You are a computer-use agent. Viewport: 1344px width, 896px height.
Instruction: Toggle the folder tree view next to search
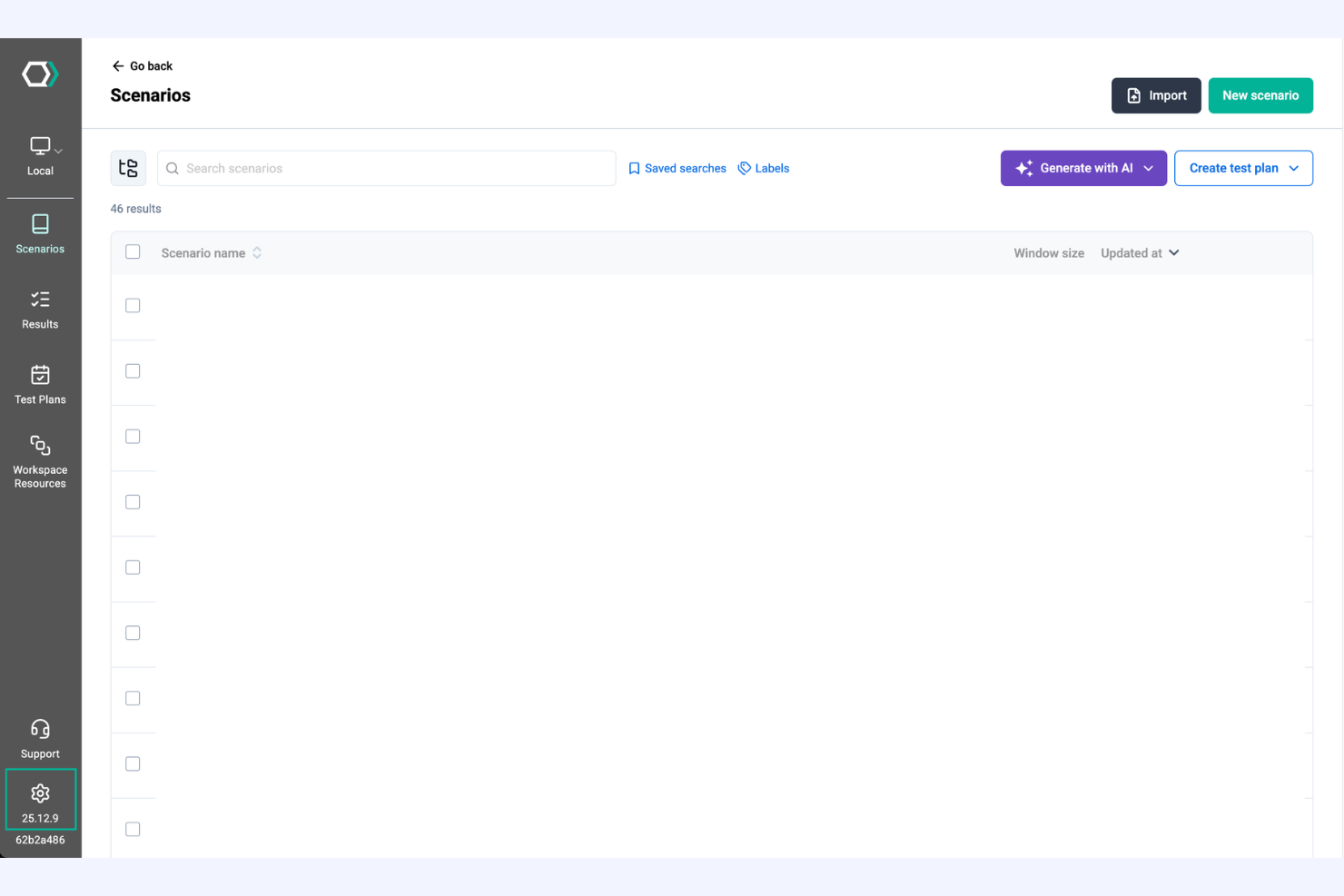pyautogui.click(x=128, y=168)
